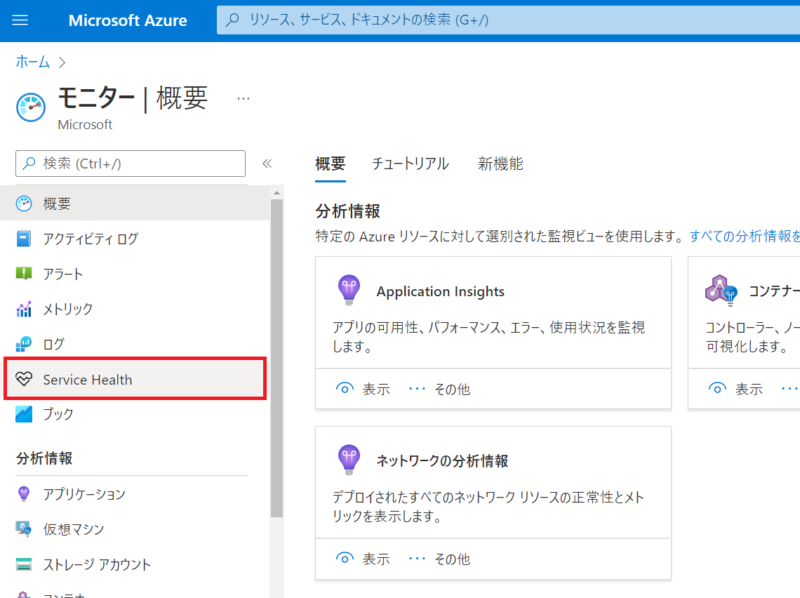The height and width of the screenshot is (598, 800).
Task: Go to ホーム breadcrumb
Action: (33, 62)
